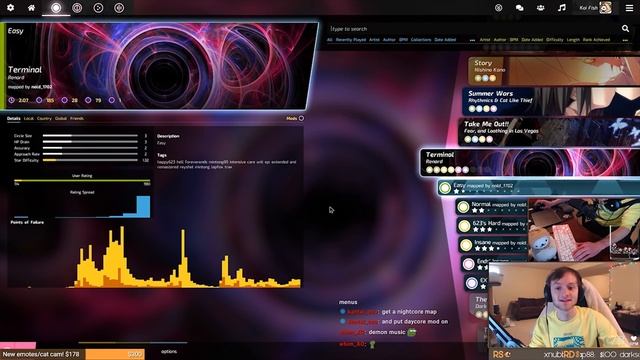
Task: Click the Rating Spread bar chart
Action: point(82,207)
